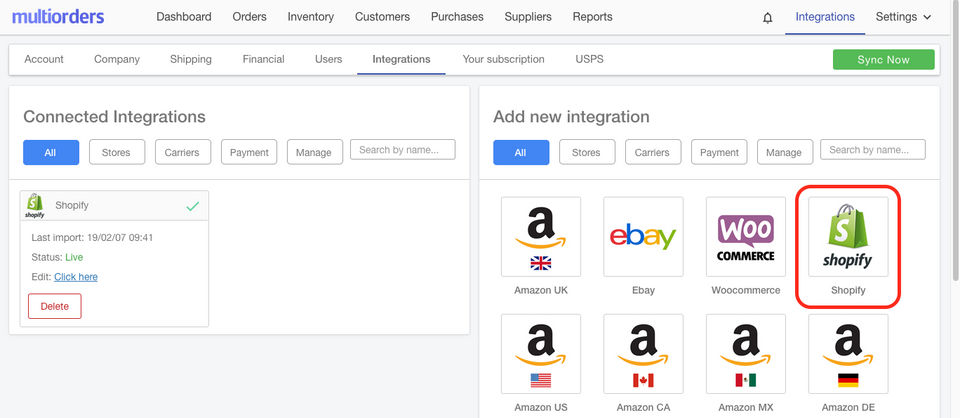Open the Orders menu
The height and width of the screenshot is (418, 960).
(x=249, y=17)
